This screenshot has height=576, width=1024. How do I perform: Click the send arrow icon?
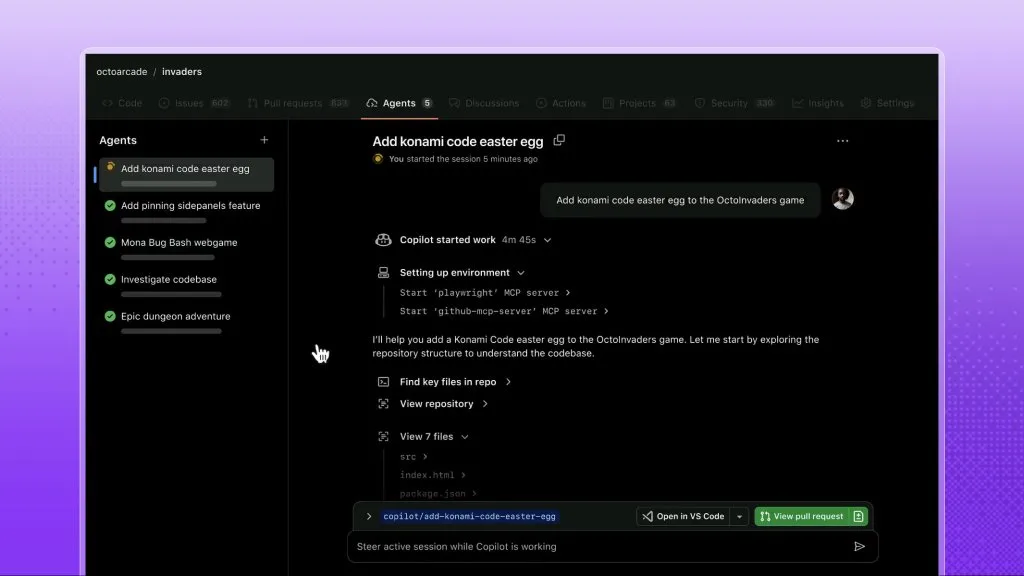[x=859, y=547]
